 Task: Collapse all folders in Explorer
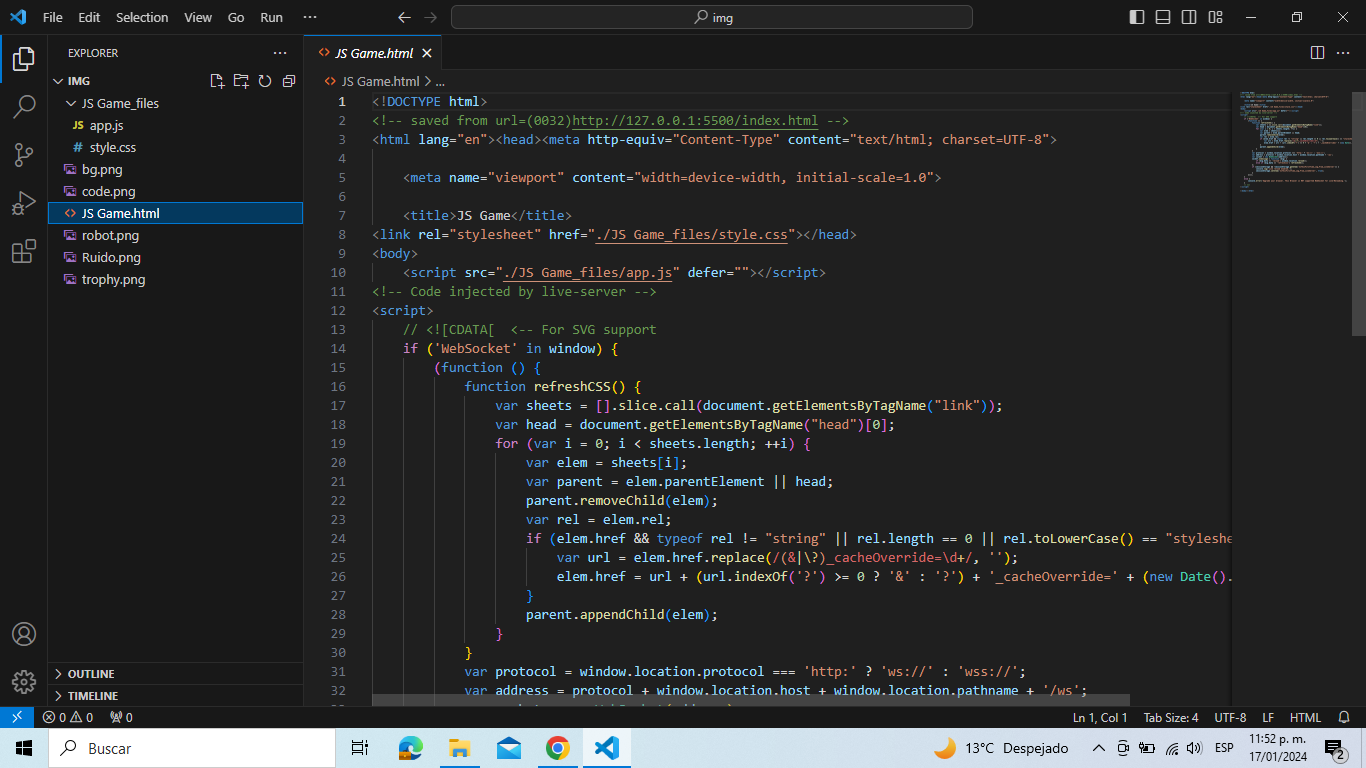click(x=289, y=81)
